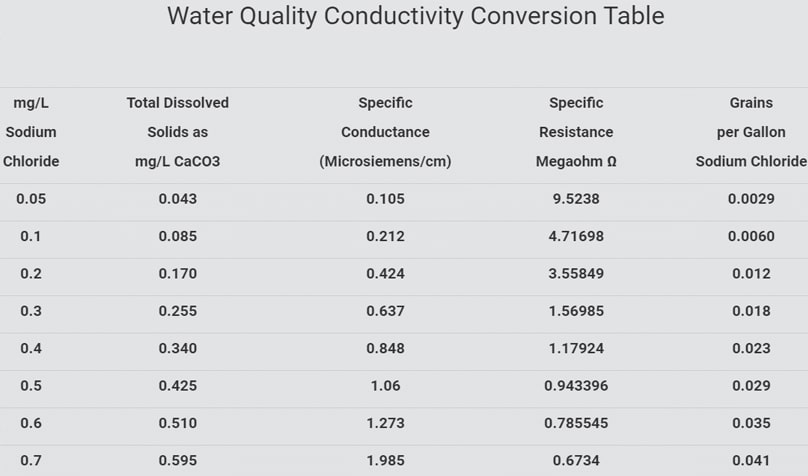Select the Total Dissolved Solids column header

178,132
